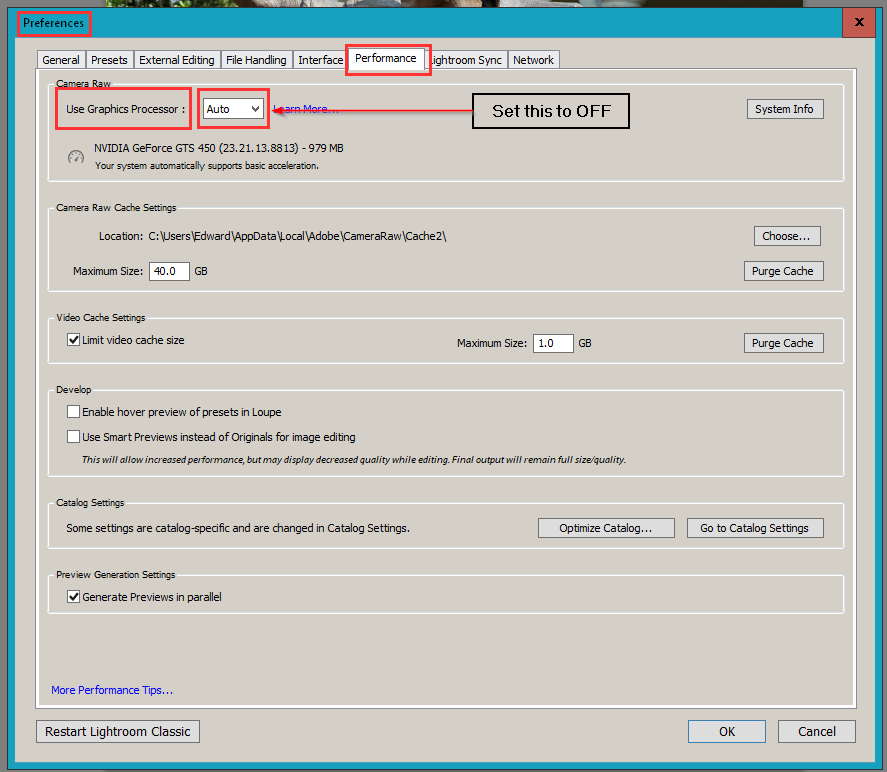Image resolution: width=887 pixels, height=772 pixels.
Task: Uncheck Limit video cache size
Action: 74,339
